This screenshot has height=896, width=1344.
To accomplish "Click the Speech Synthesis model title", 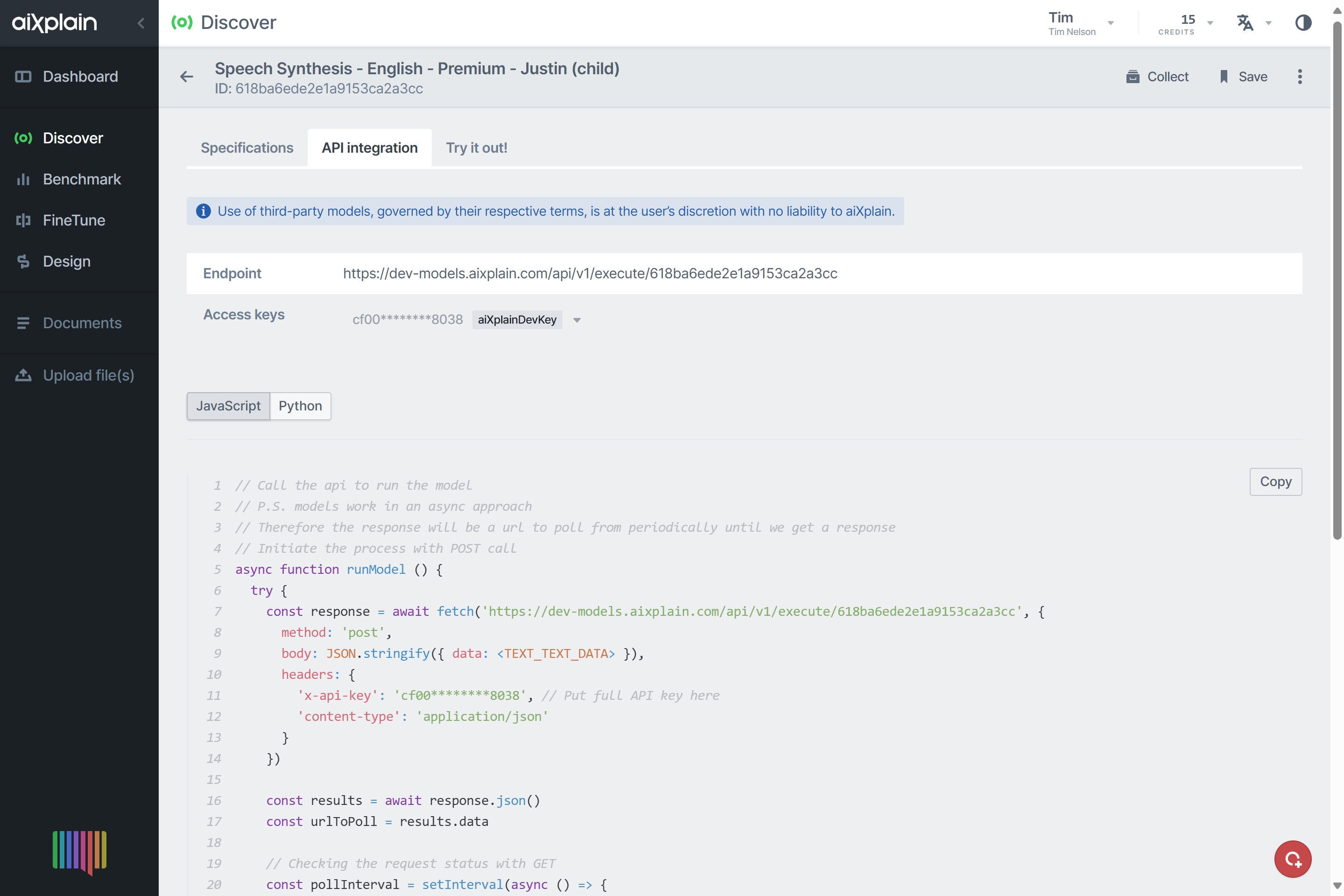I will pos(417,68).
